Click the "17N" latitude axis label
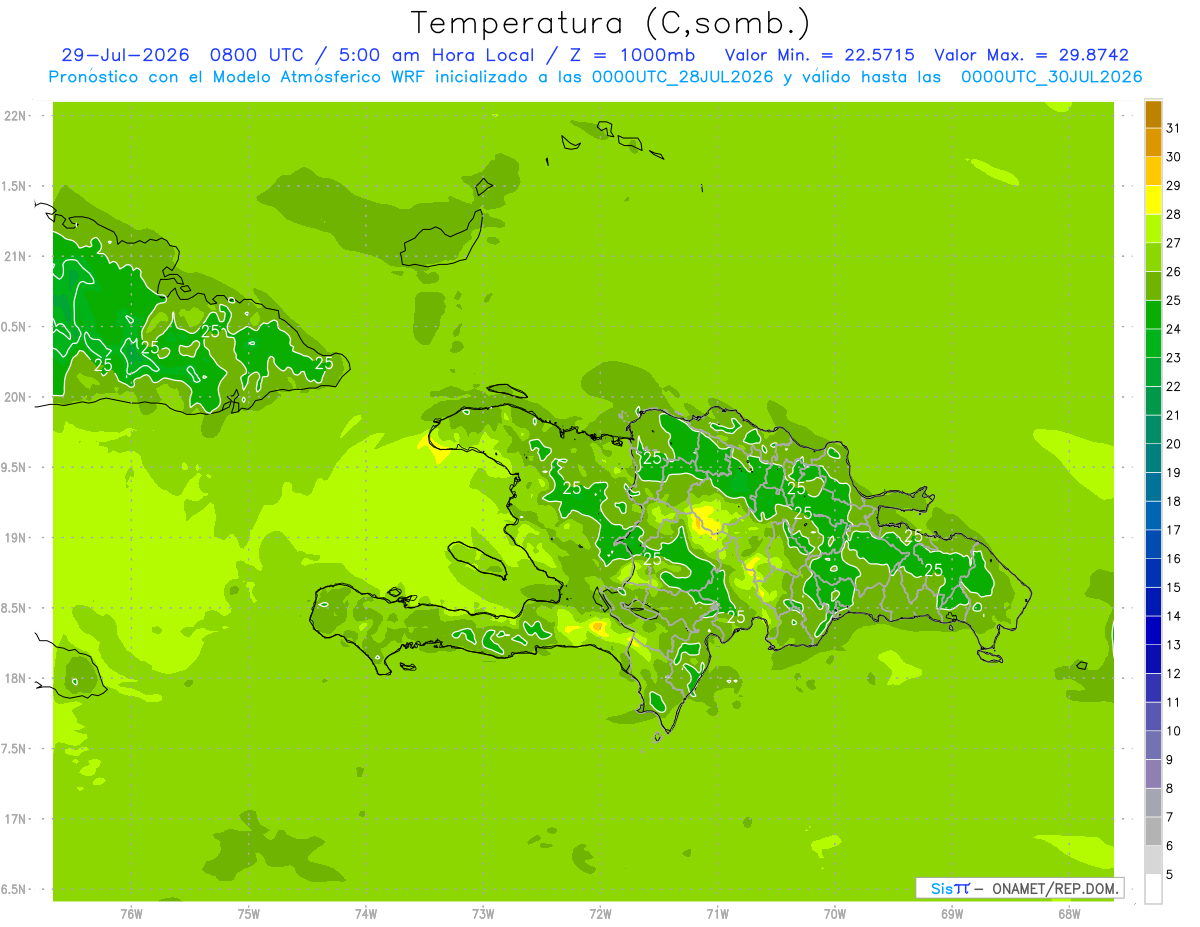The image size is (1200, 927). (x=14, y=819)
